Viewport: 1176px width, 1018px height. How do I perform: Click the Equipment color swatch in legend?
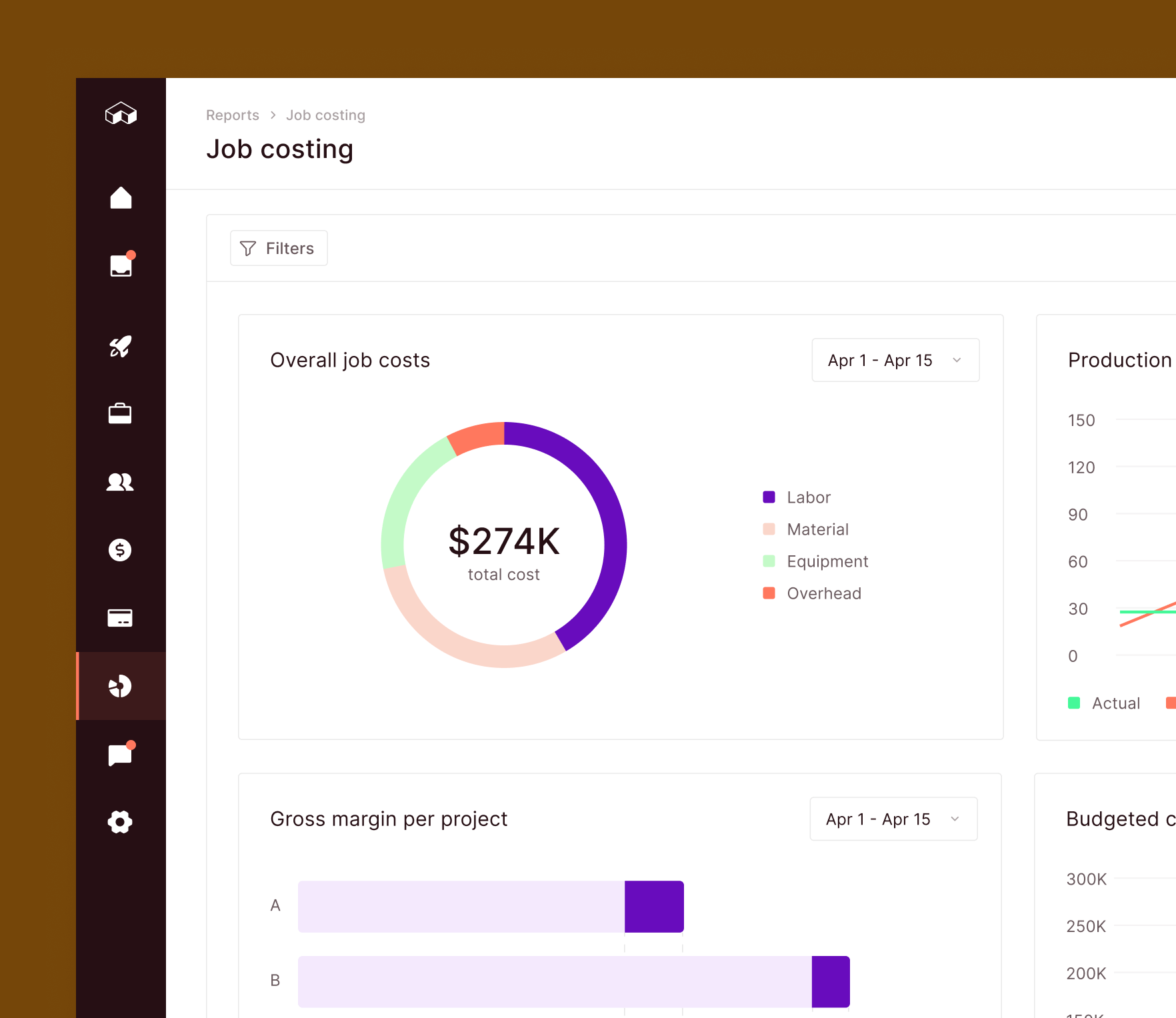[x=769, y=561]
